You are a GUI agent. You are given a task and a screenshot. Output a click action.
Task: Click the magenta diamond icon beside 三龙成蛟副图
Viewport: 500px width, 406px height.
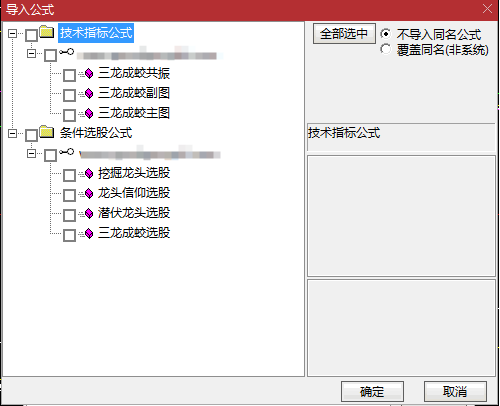(89, 93)
